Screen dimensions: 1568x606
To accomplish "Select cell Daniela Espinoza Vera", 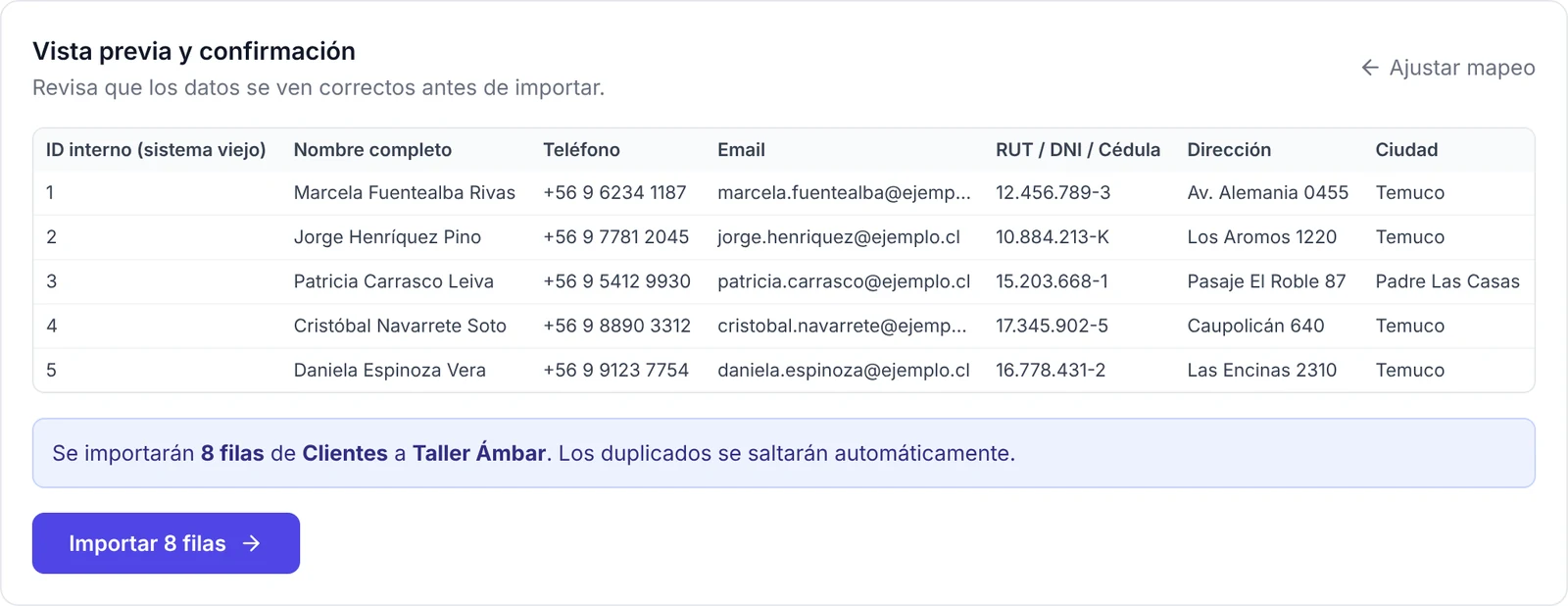I will point(390,370).
